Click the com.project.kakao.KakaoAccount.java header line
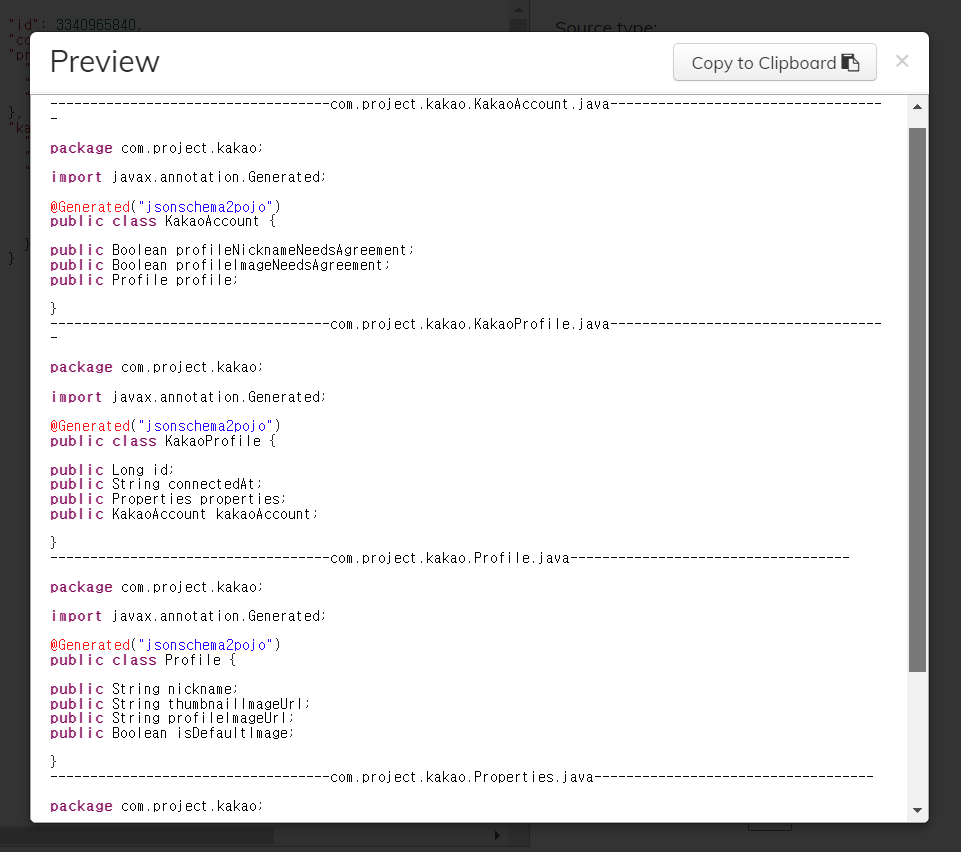961x852 pixels. click(466, 104)
